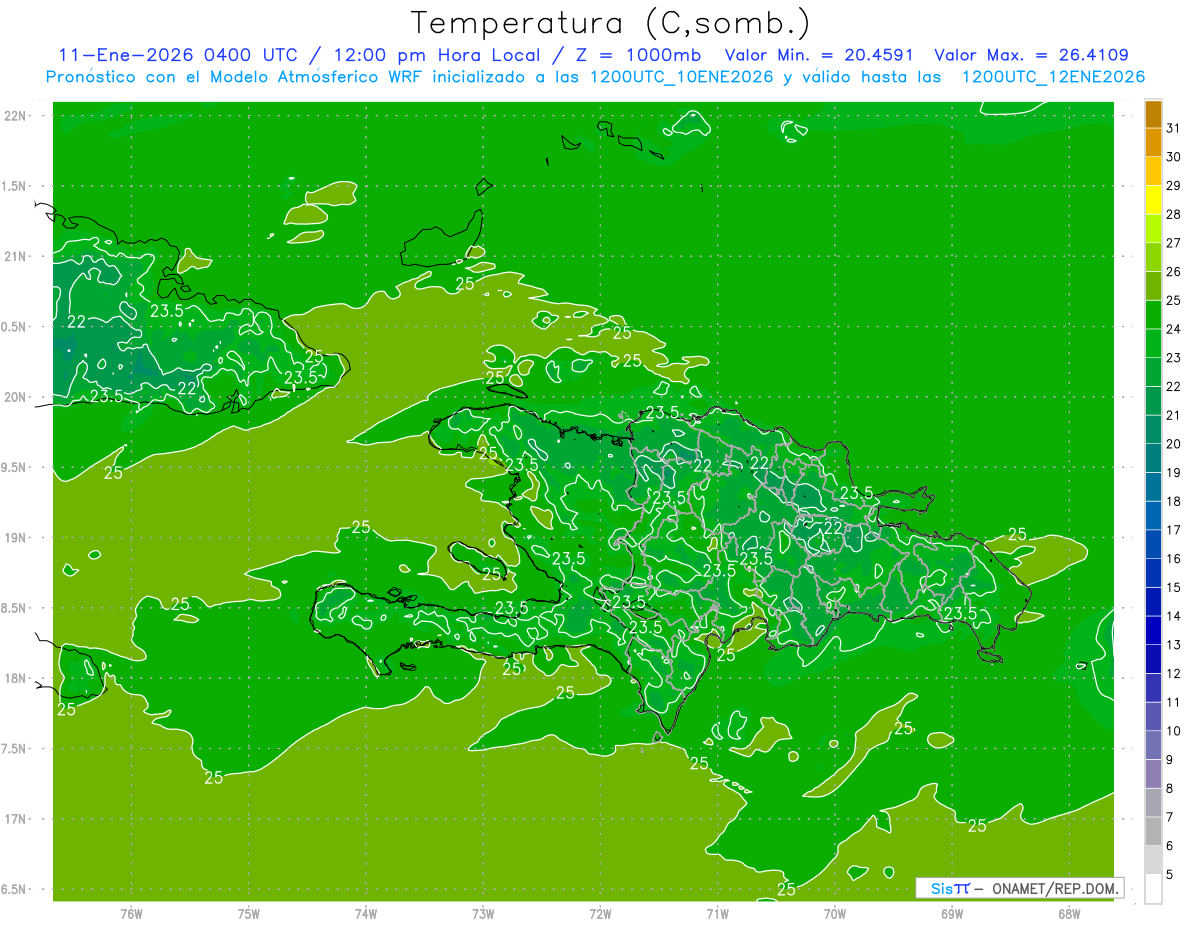Viewport: 1200px width, 927px height.
Task: Click the 18N latitude axis label
Action: [x=16, y=679]
